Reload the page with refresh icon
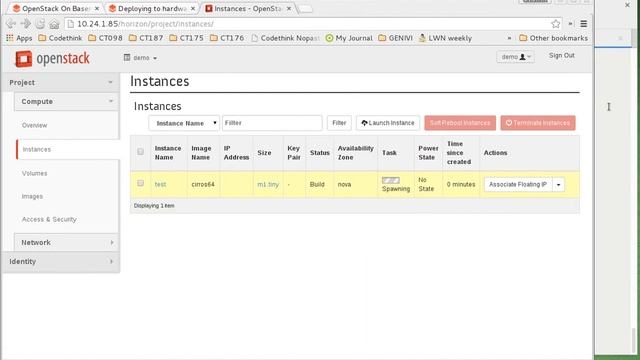This screenshot has width=640, height=360. point(40,24)
